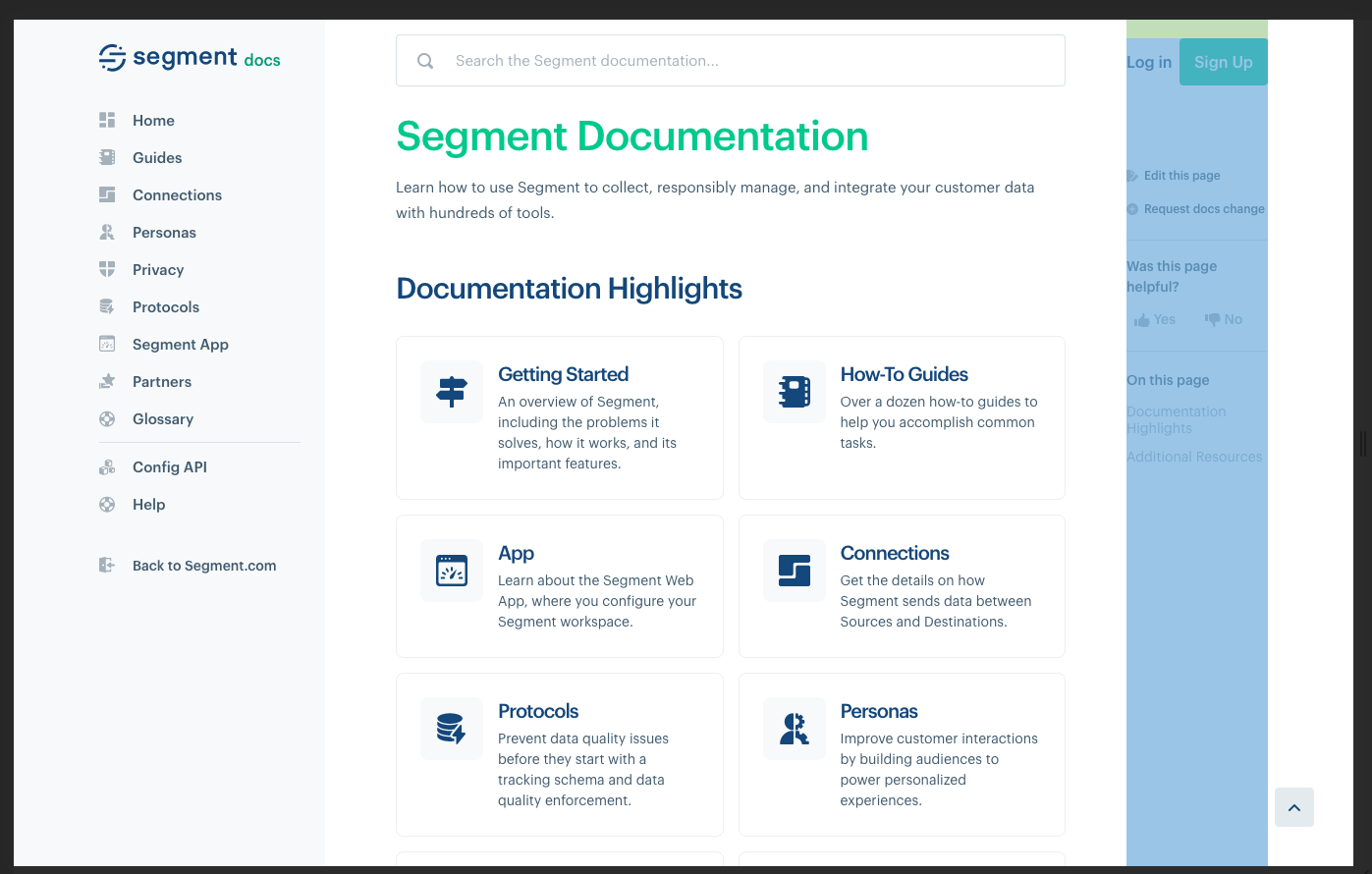Click the Privacy shield icon in sidebar
Screen dimensions: 1372x874
(107, 269)
